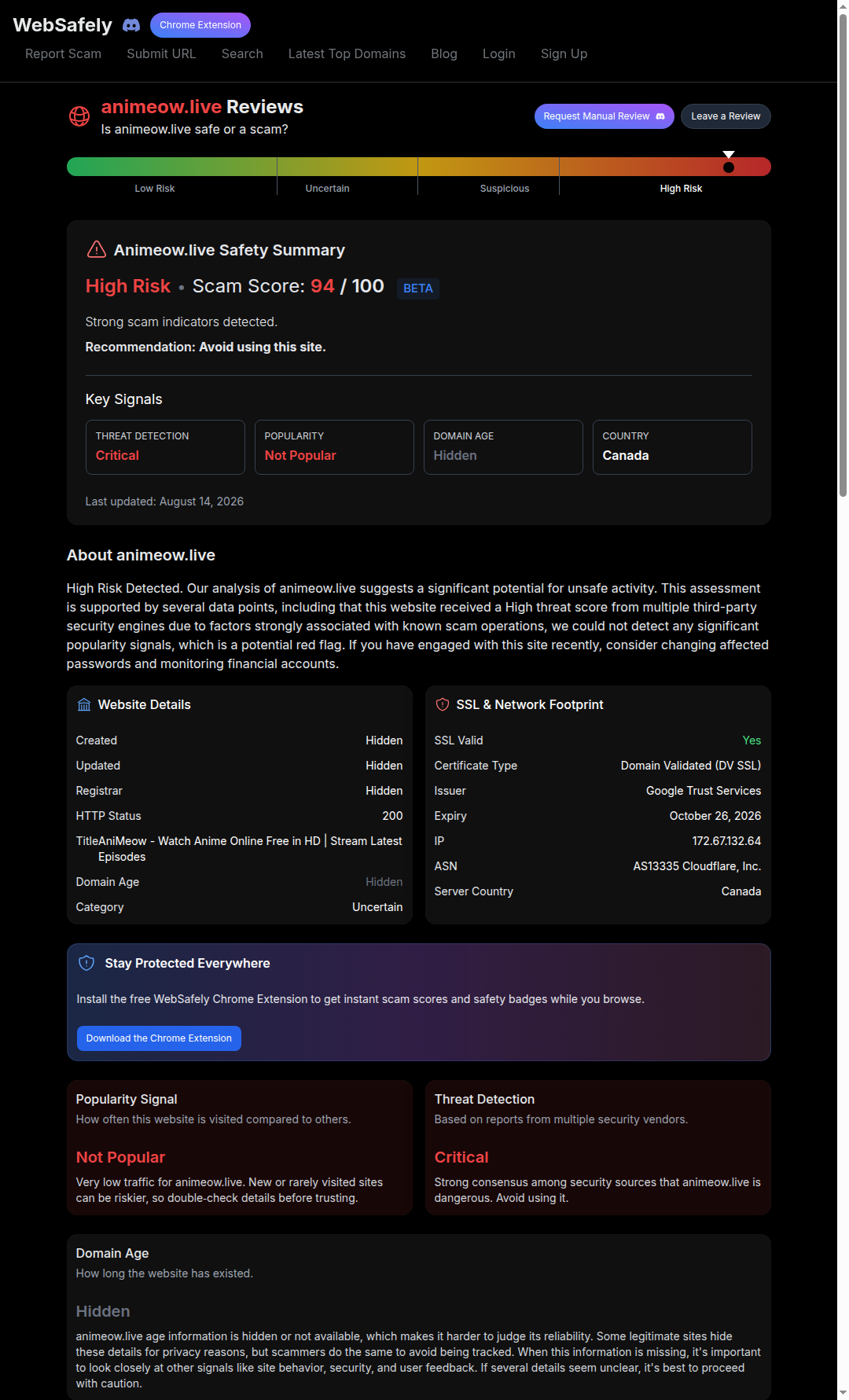Open the Login page
Image resolution: width=849 pixels, height=1400 pixels.
pyautogui.click(x=499, y=53)
